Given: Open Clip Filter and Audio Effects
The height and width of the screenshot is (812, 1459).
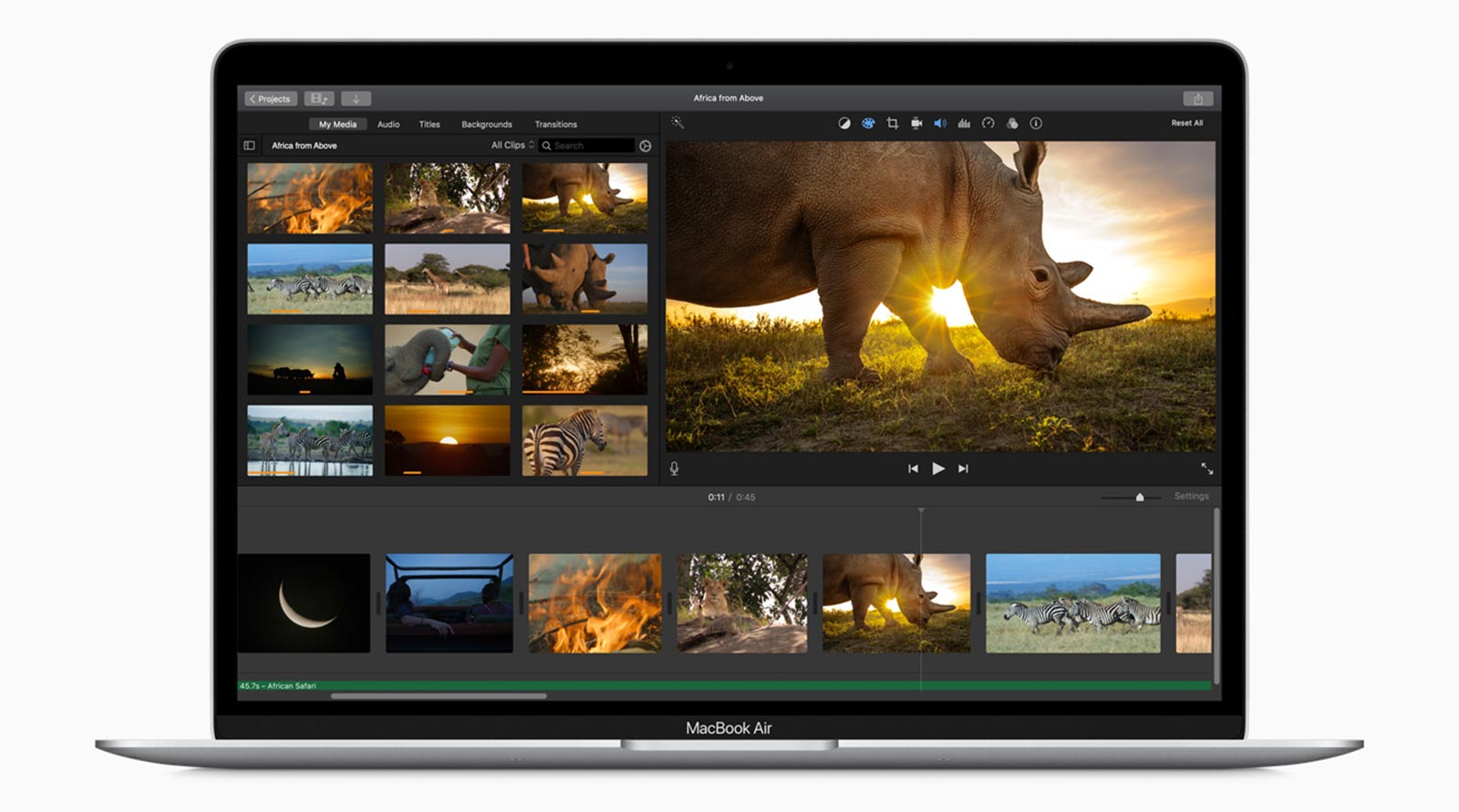Looking at the screenshot, I should click(1012, 123).
